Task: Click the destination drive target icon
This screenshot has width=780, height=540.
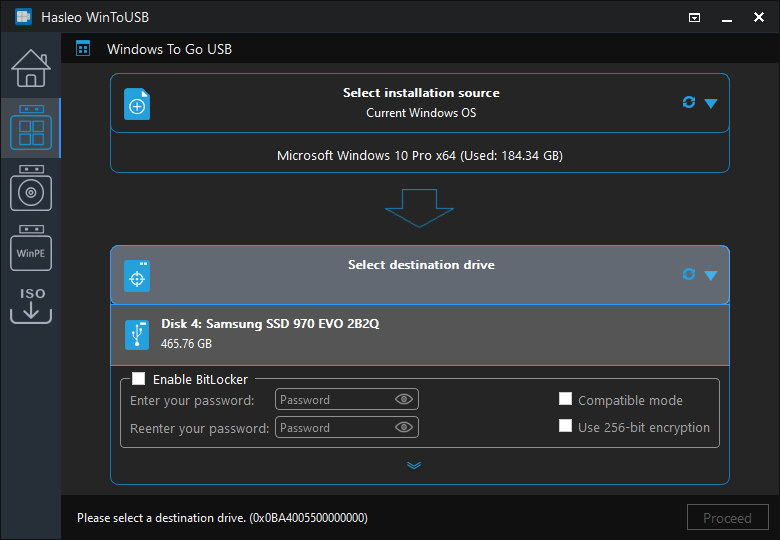Action: 137,276
